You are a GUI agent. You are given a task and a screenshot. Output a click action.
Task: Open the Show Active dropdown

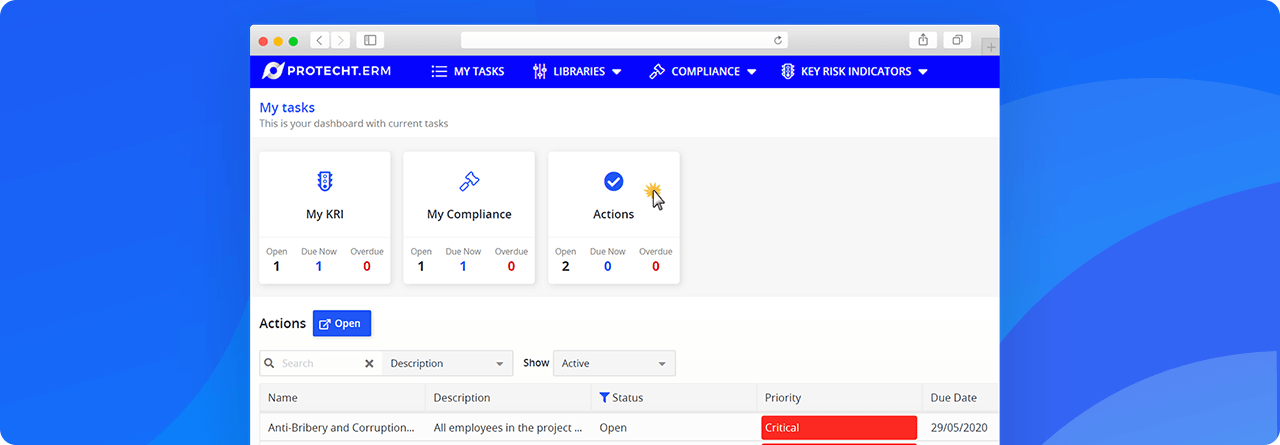coord(614,363)
